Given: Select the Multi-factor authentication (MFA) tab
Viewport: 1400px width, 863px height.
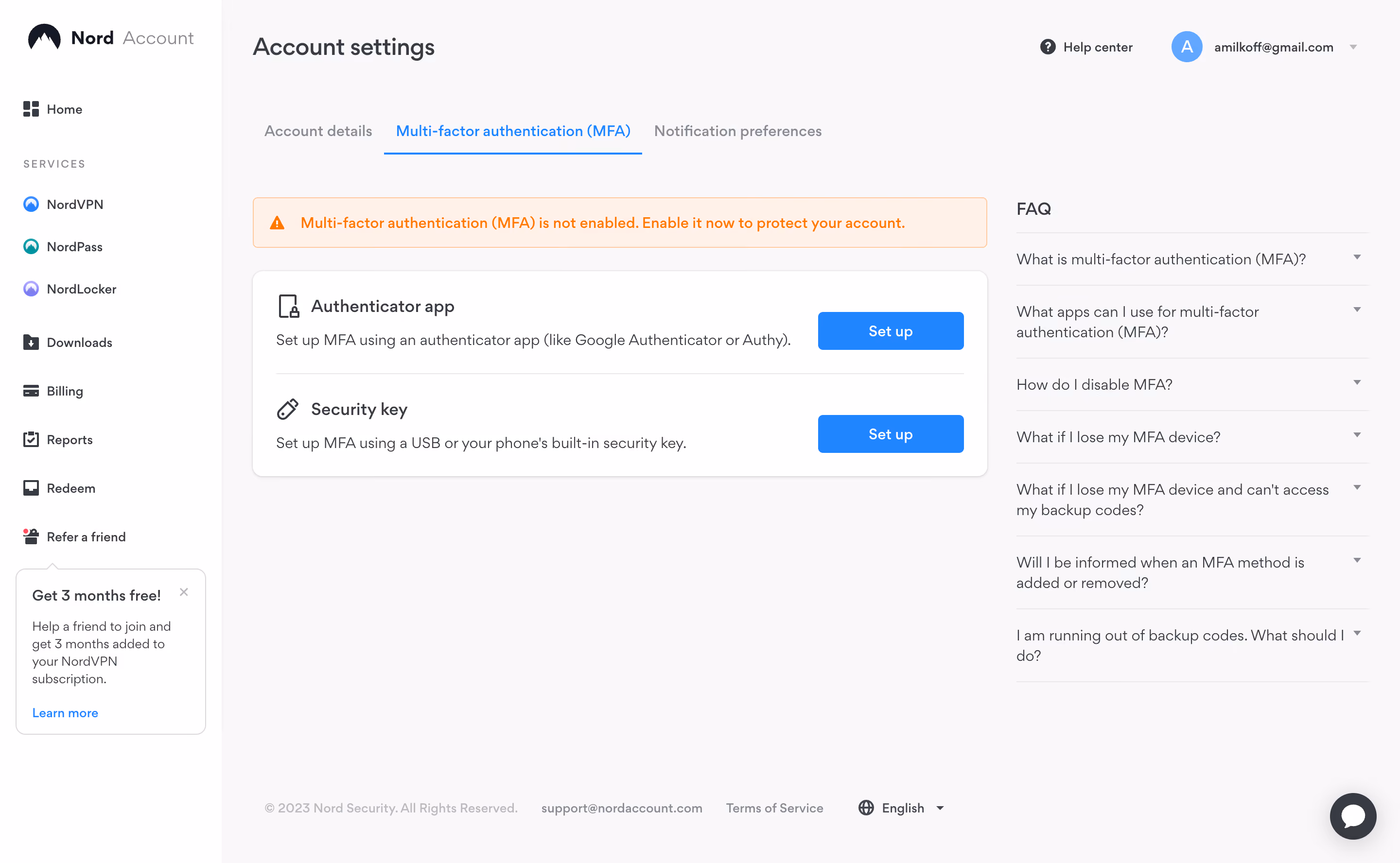Looking at the screenshot, I should click(513, 131).
